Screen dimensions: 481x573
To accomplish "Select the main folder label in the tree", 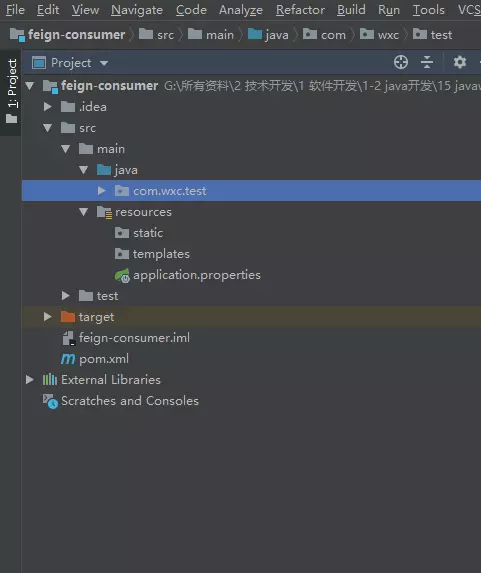I will pos(111,149).
